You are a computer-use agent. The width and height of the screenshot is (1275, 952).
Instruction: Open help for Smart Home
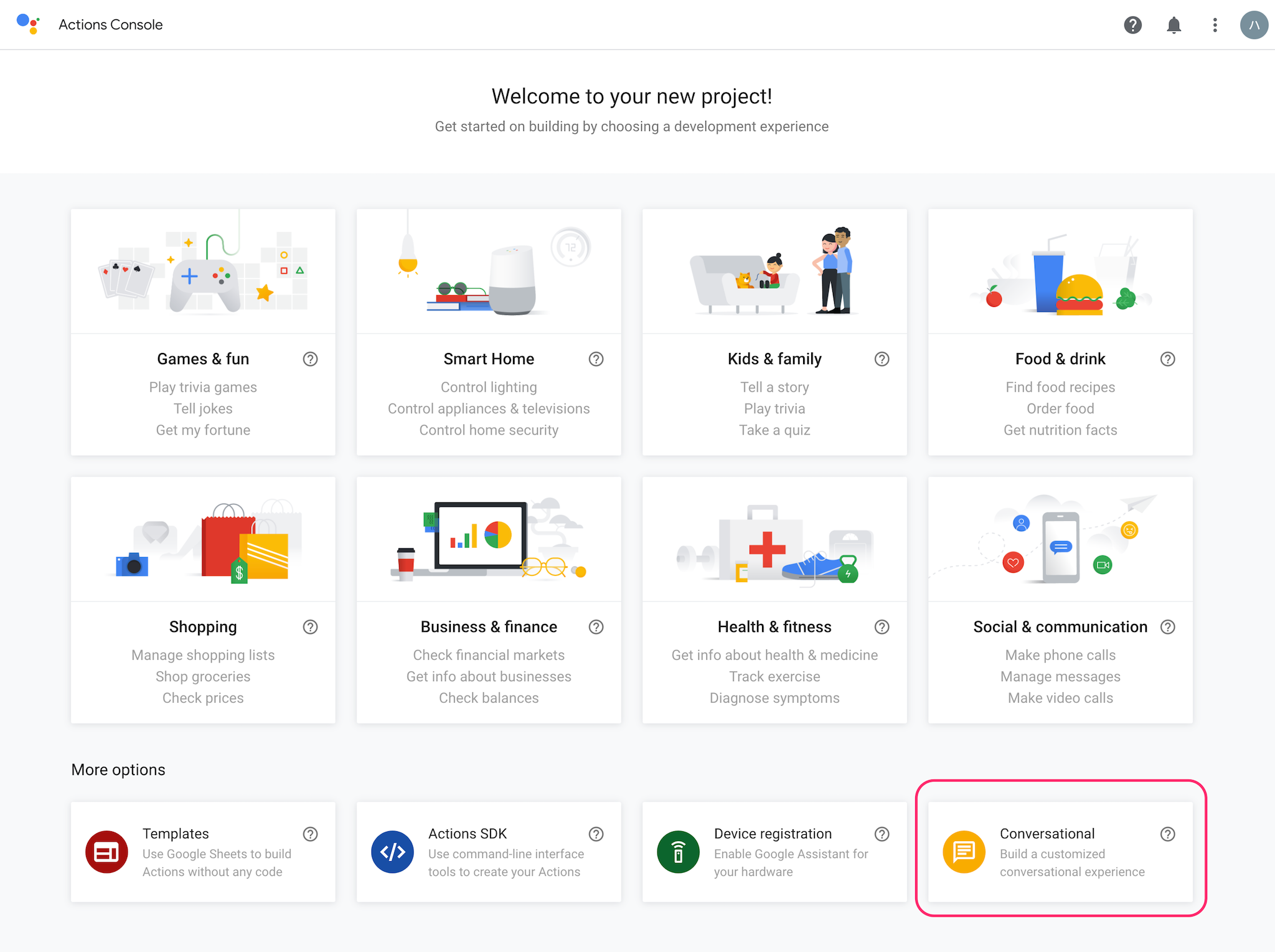pos(596,359)
